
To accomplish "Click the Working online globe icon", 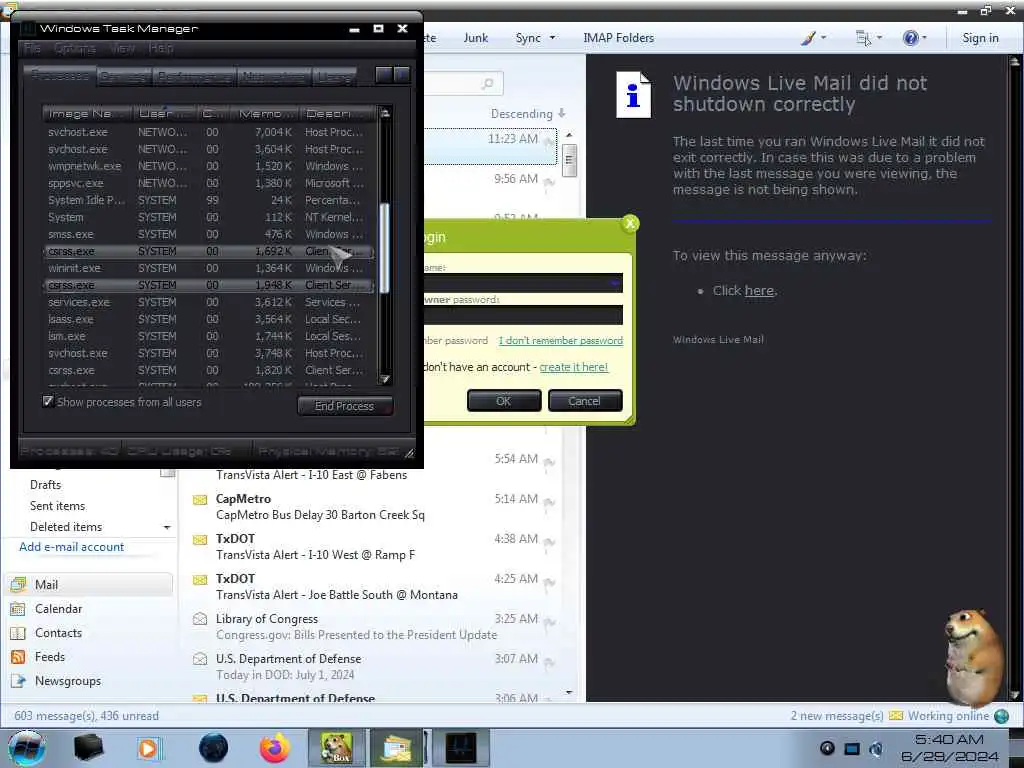I will click(x=1001, y=716).
